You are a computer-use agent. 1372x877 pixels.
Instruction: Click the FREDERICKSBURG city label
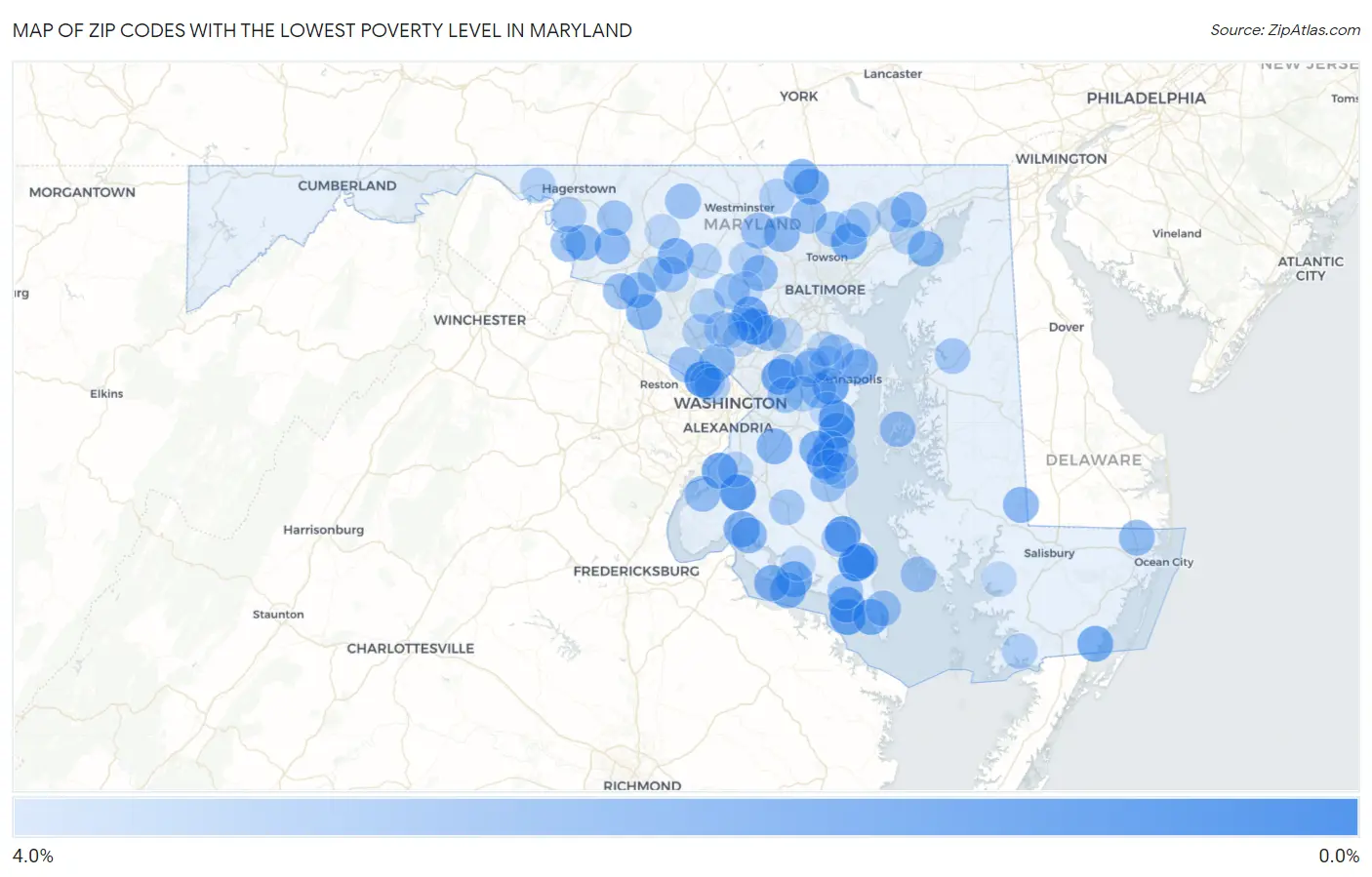[x=636, y=572]
